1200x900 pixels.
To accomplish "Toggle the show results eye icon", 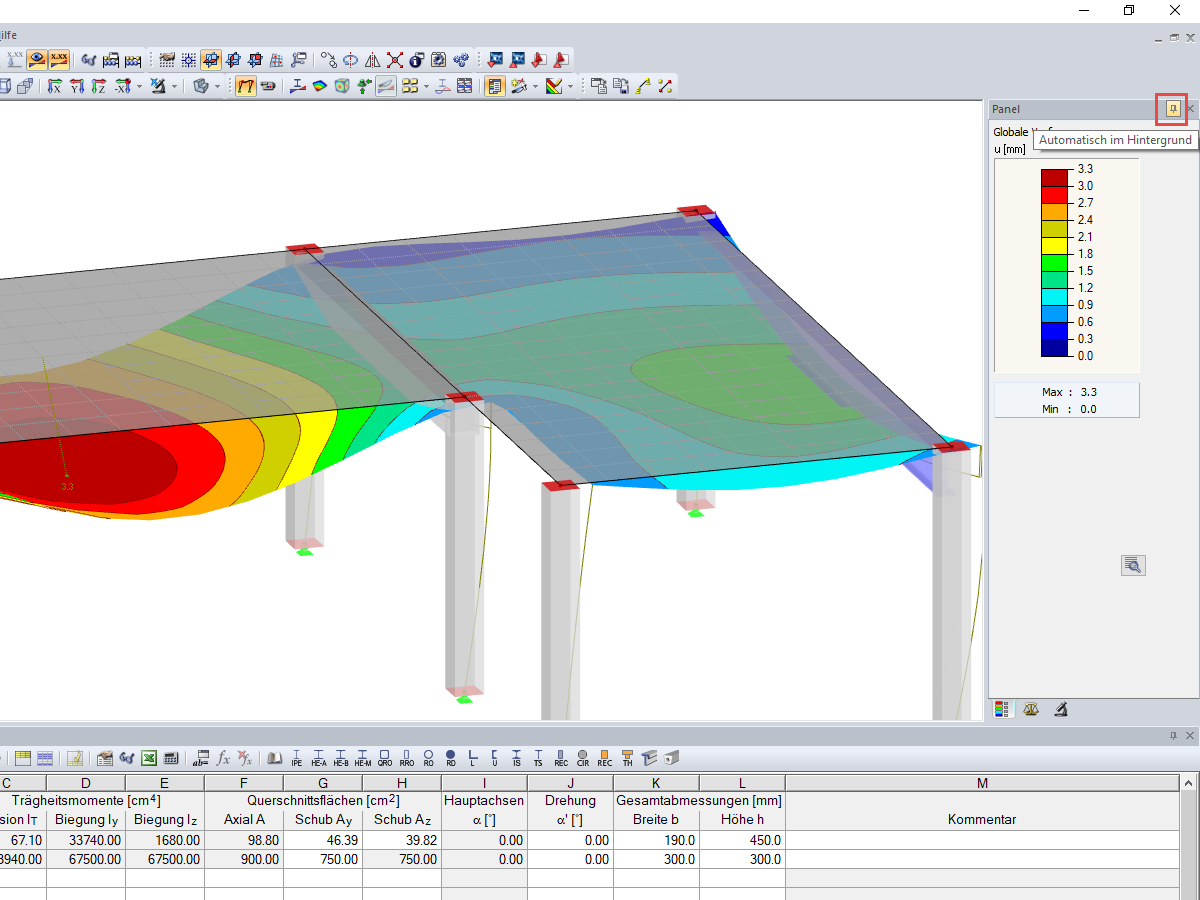I will (x=37, y=59).
